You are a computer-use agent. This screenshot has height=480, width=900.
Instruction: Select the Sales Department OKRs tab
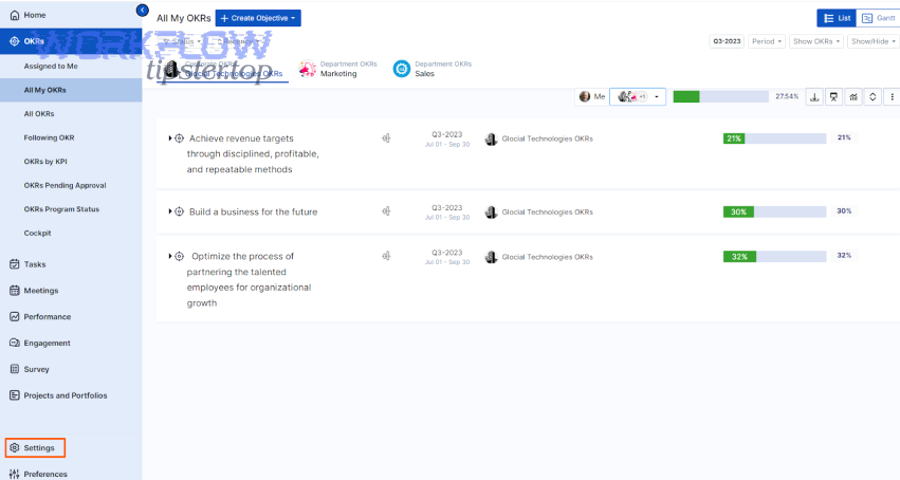[432, 69]
